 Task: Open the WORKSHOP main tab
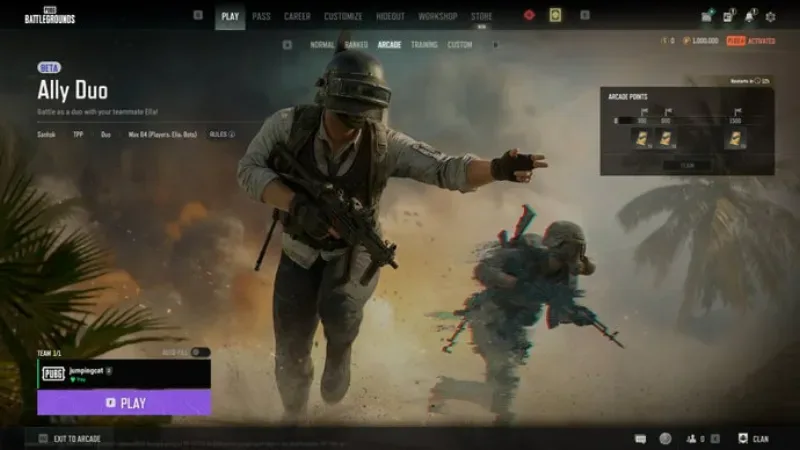[x=438, y=16]
